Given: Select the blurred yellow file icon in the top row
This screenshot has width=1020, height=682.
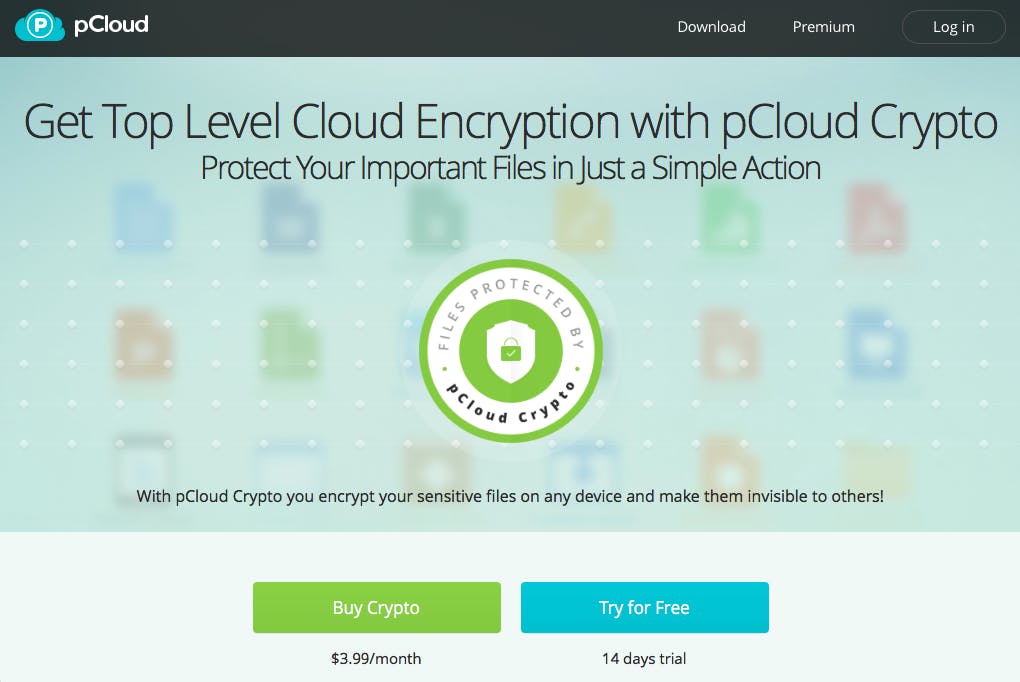Looking at the screenshot, I should tap(582, 218).
